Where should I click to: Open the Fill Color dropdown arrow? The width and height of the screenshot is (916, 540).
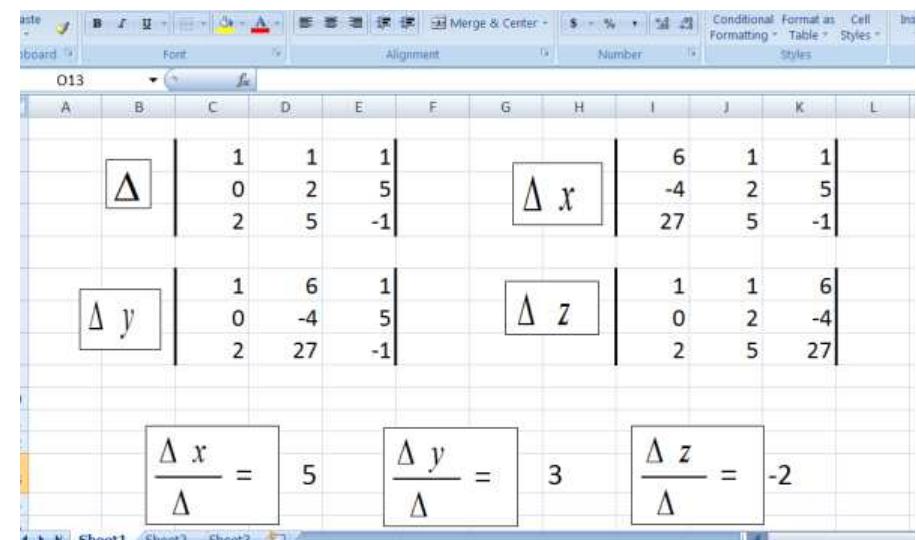tap(241, 24)
